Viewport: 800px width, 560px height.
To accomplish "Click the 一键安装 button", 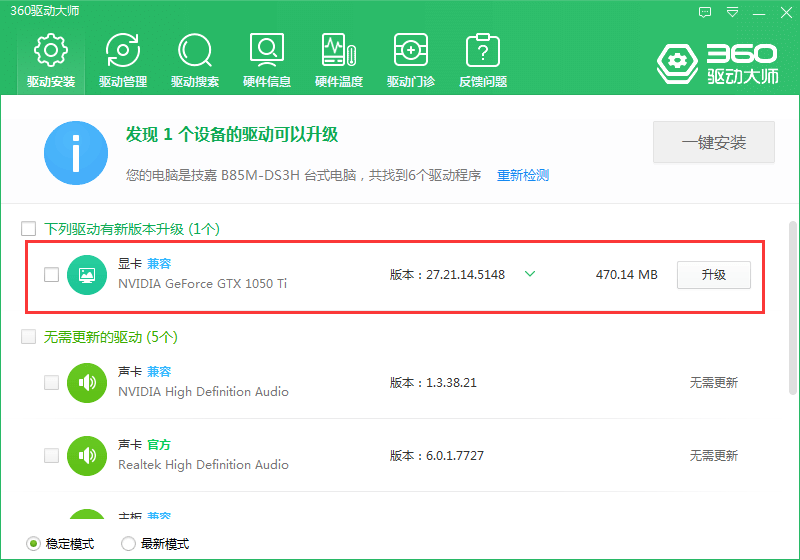I will click(714, 142).
